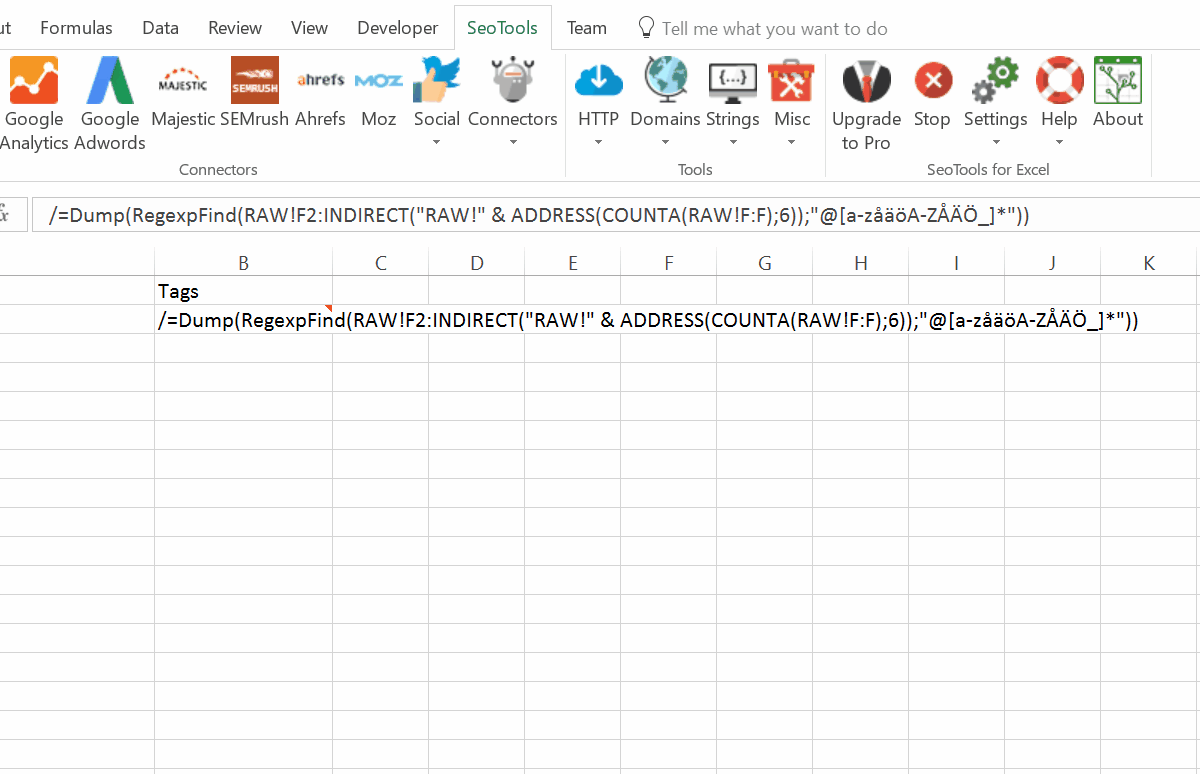Open the Social connectors dropdown
This screenshot has height=774, width=1200.
tap(436, 143)
